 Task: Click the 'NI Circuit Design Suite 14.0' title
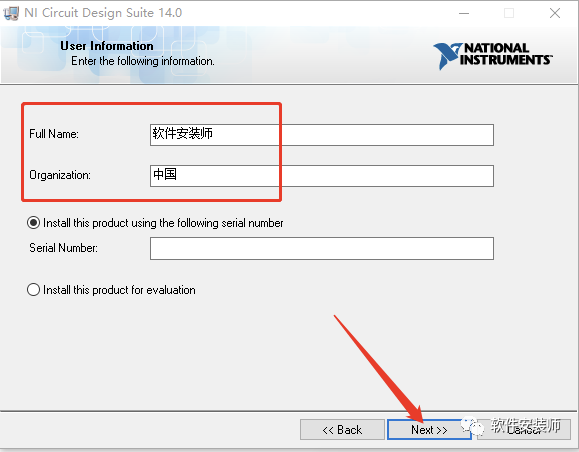pyautogui.click(x=103, y=13)
